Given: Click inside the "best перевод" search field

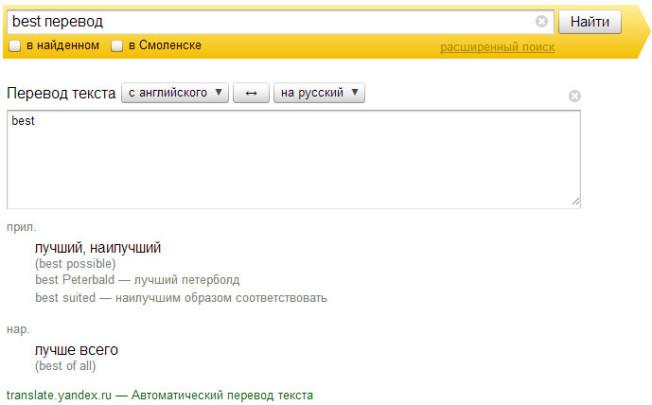Looking at the screenshot, I should 270,21.
